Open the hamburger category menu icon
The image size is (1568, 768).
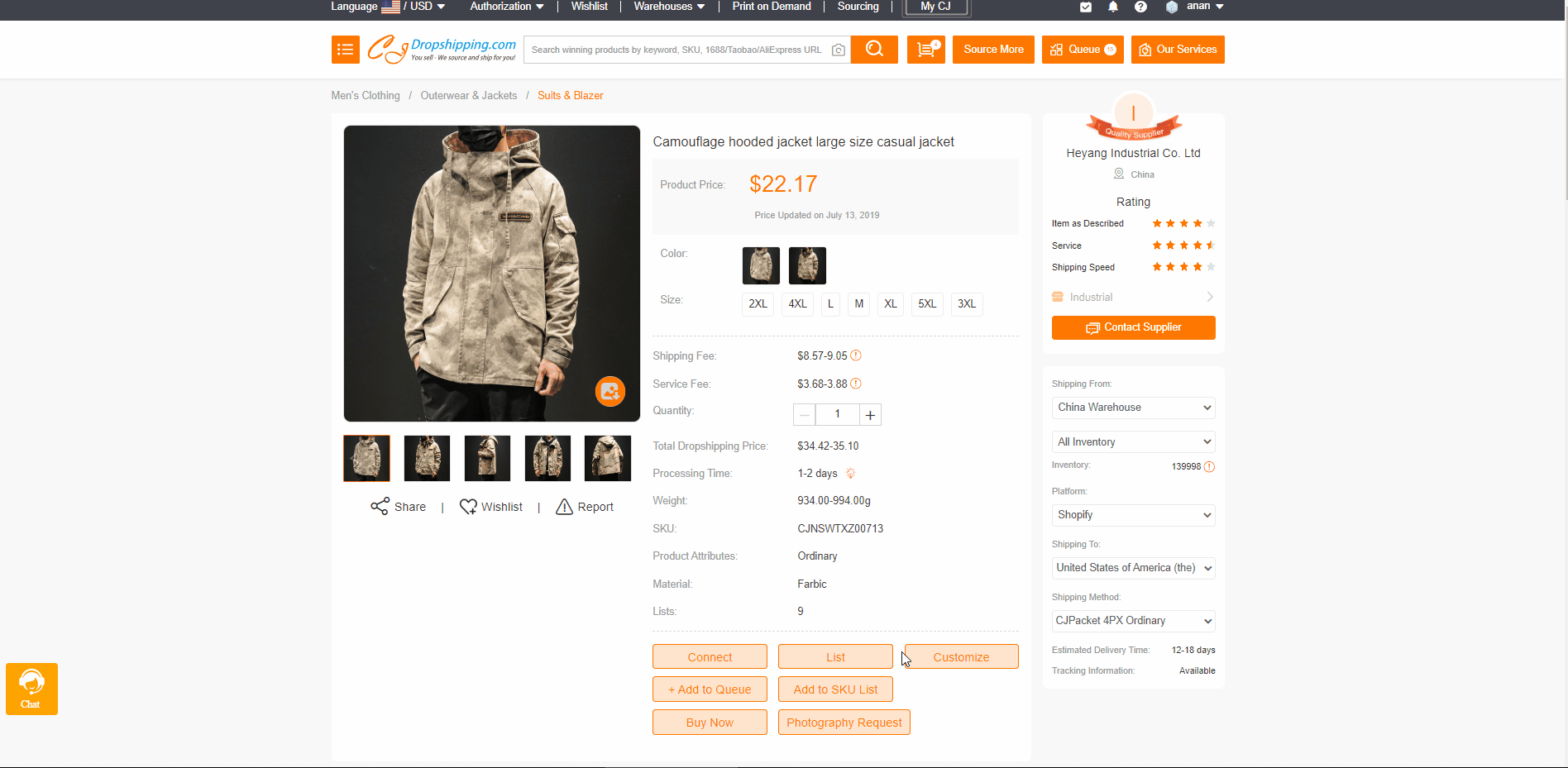(346, 50)
